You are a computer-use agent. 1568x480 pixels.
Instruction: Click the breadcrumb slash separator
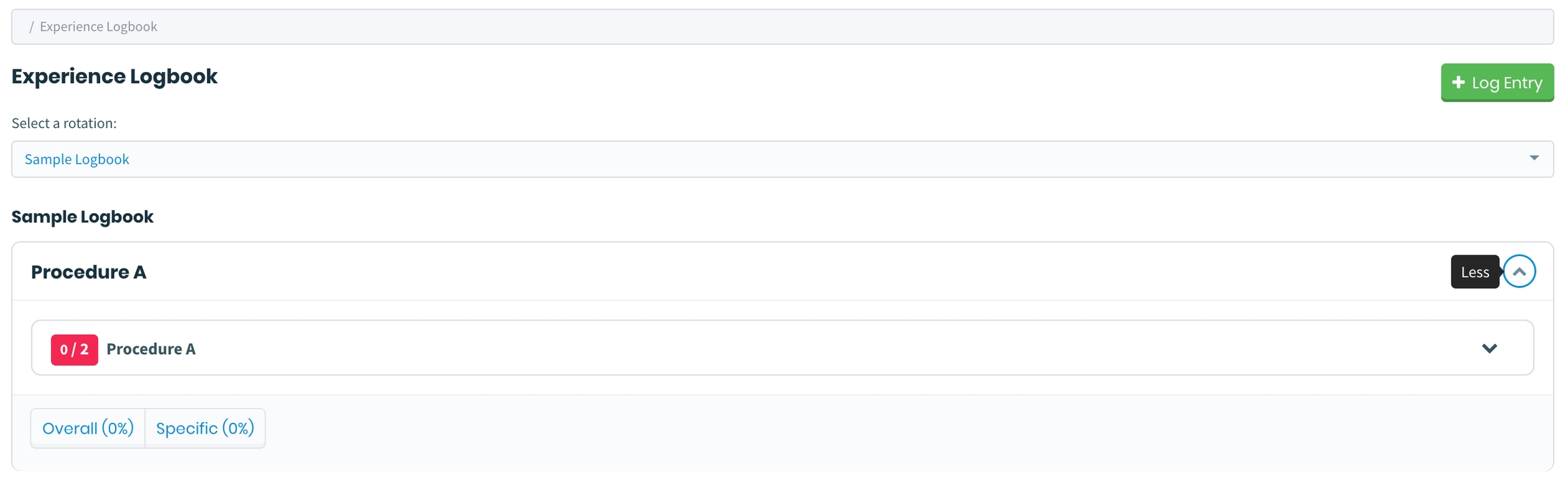[x=31, y=27]
